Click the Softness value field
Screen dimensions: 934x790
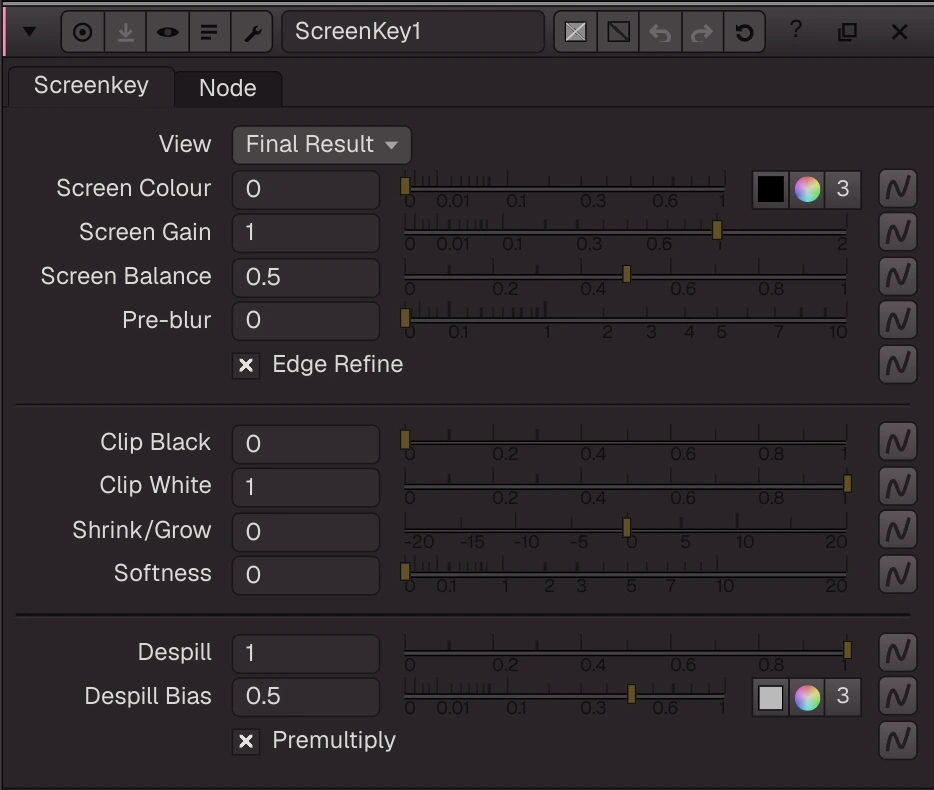click(x=306, y=575)
